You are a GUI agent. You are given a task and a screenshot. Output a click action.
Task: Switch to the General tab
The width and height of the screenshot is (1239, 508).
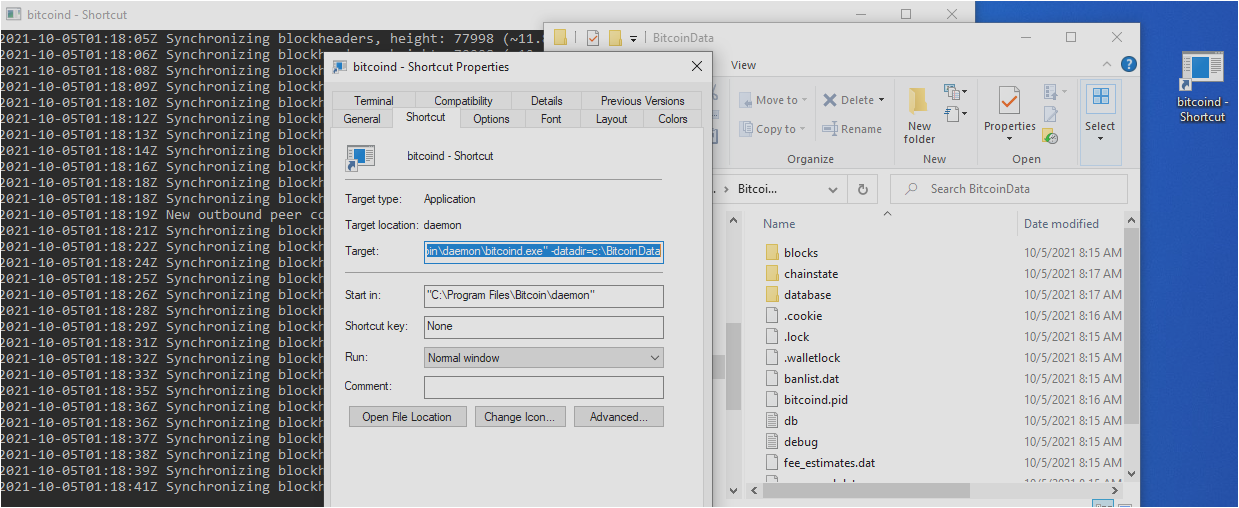[x=362, y=119]
